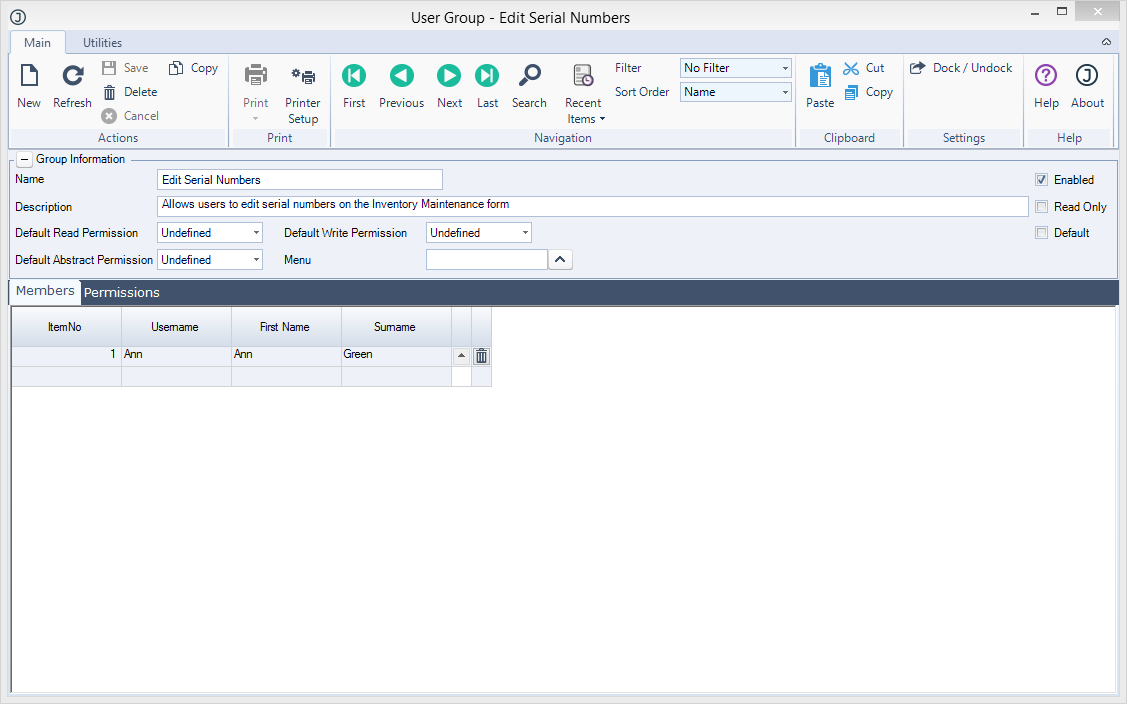Click the Refresh icon

click(x=72, y=77)
